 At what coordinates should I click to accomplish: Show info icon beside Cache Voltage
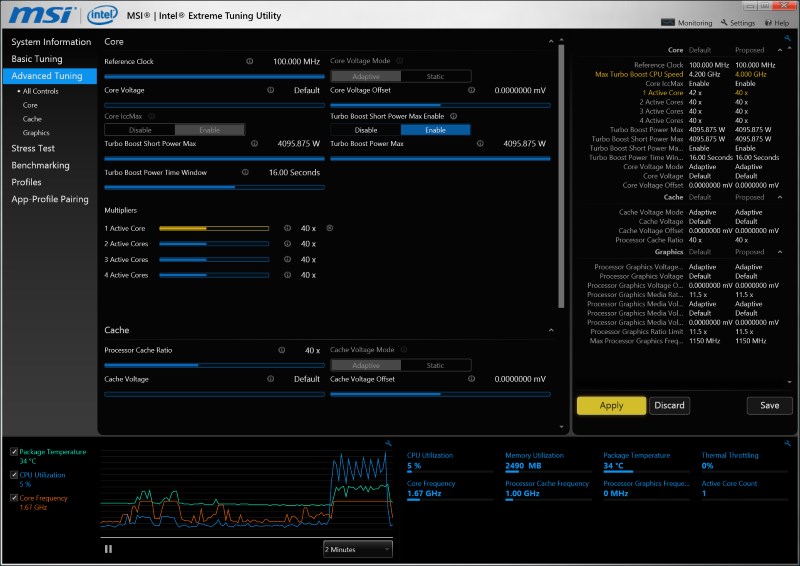(x=270, y=379)
